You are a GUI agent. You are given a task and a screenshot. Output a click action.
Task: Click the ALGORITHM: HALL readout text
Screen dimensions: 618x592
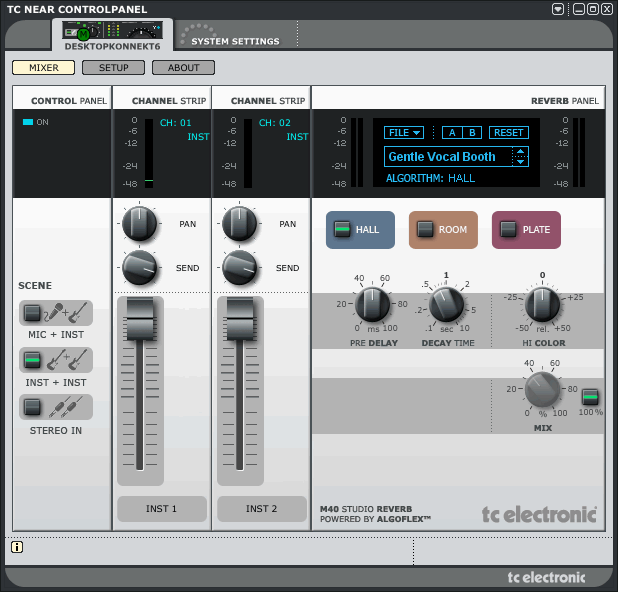pos(430,178)
